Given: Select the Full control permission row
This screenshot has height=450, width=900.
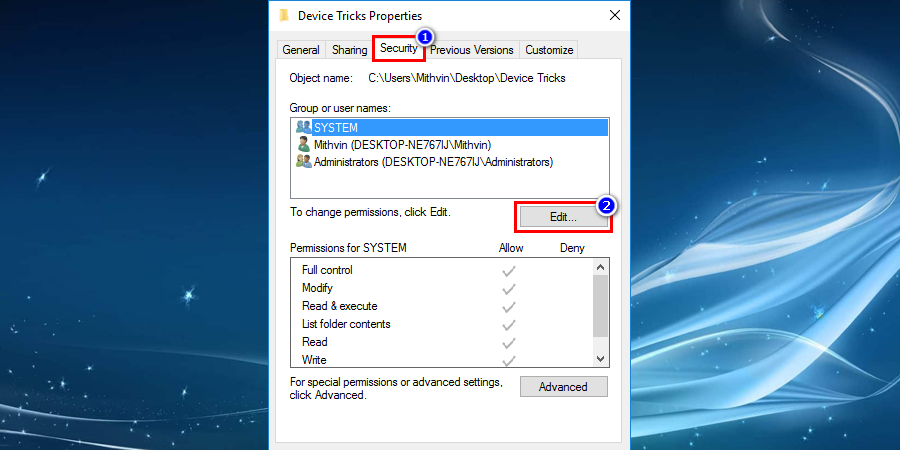Looking at the screenshot, I should pyautogui.click(x=441, y=270).
